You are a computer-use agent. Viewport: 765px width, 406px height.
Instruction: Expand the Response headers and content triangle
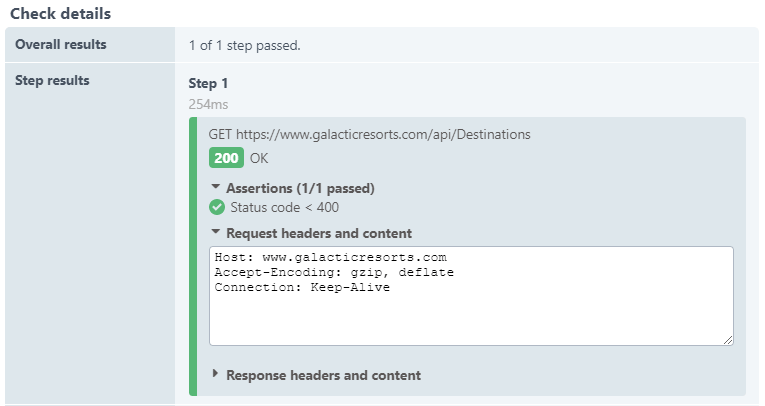[x=215, y=375]
